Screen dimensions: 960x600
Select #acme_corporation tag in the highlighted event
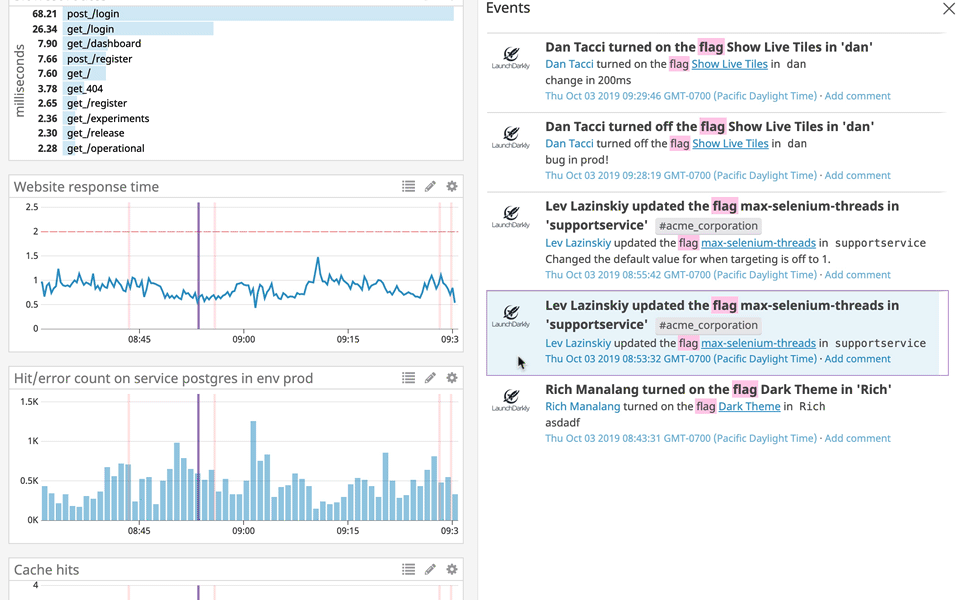click(x=708, y=325)
